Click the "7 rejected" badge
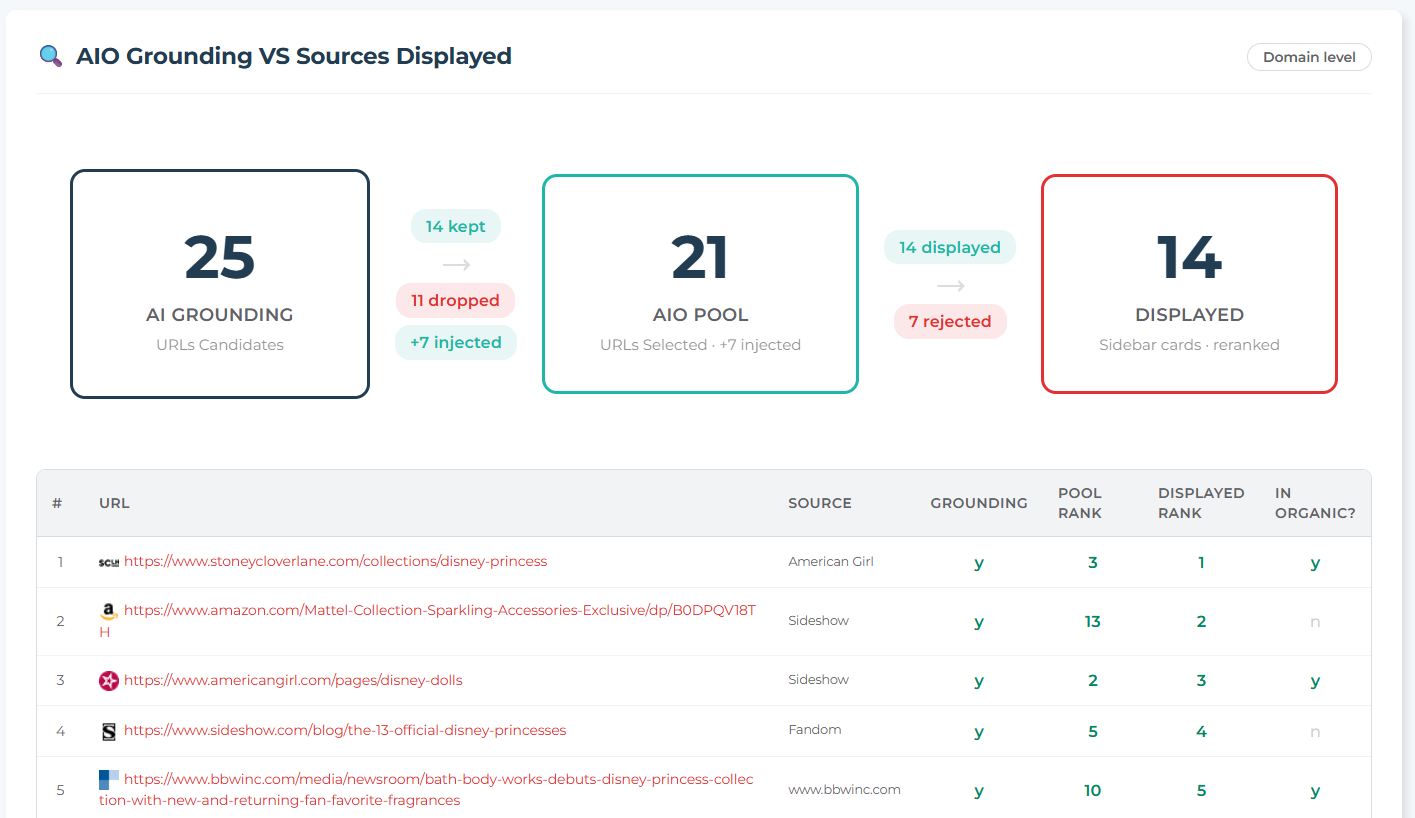 click(949, 321)
